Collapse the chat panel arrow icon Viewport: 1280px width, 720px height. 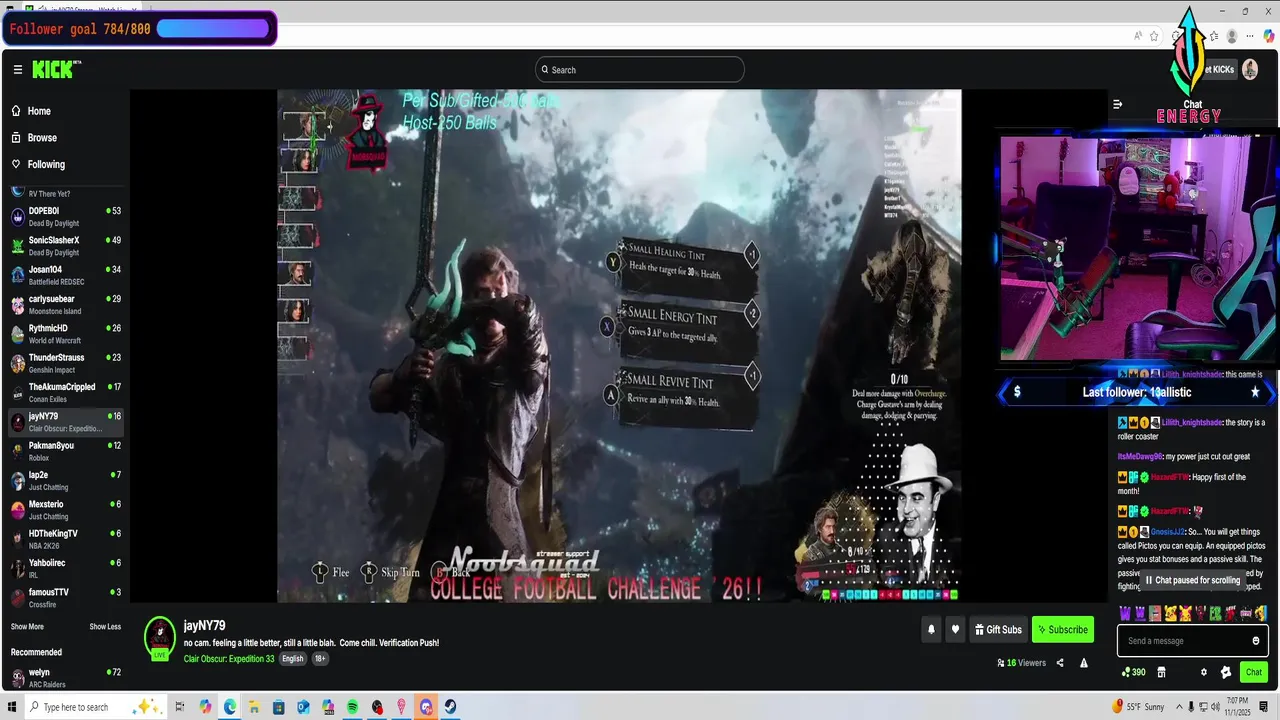pos(1118,104)
